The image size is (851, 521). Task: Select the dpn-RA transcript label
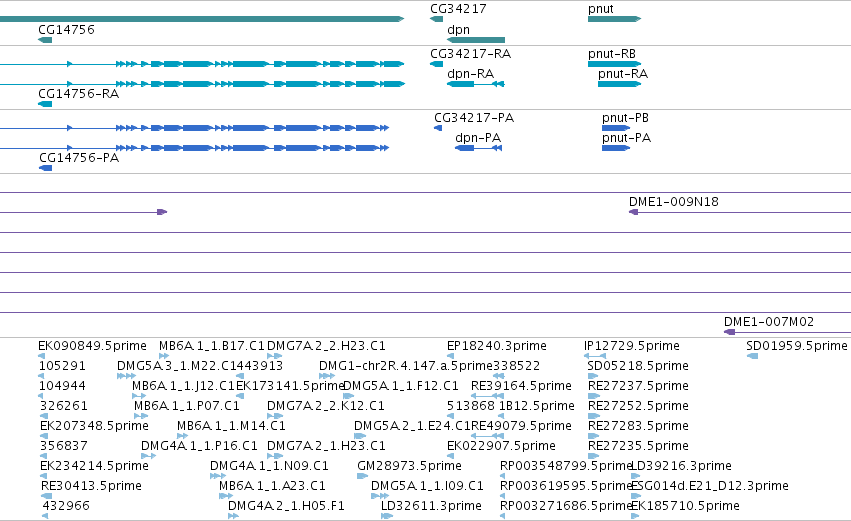tap(471, 73)
